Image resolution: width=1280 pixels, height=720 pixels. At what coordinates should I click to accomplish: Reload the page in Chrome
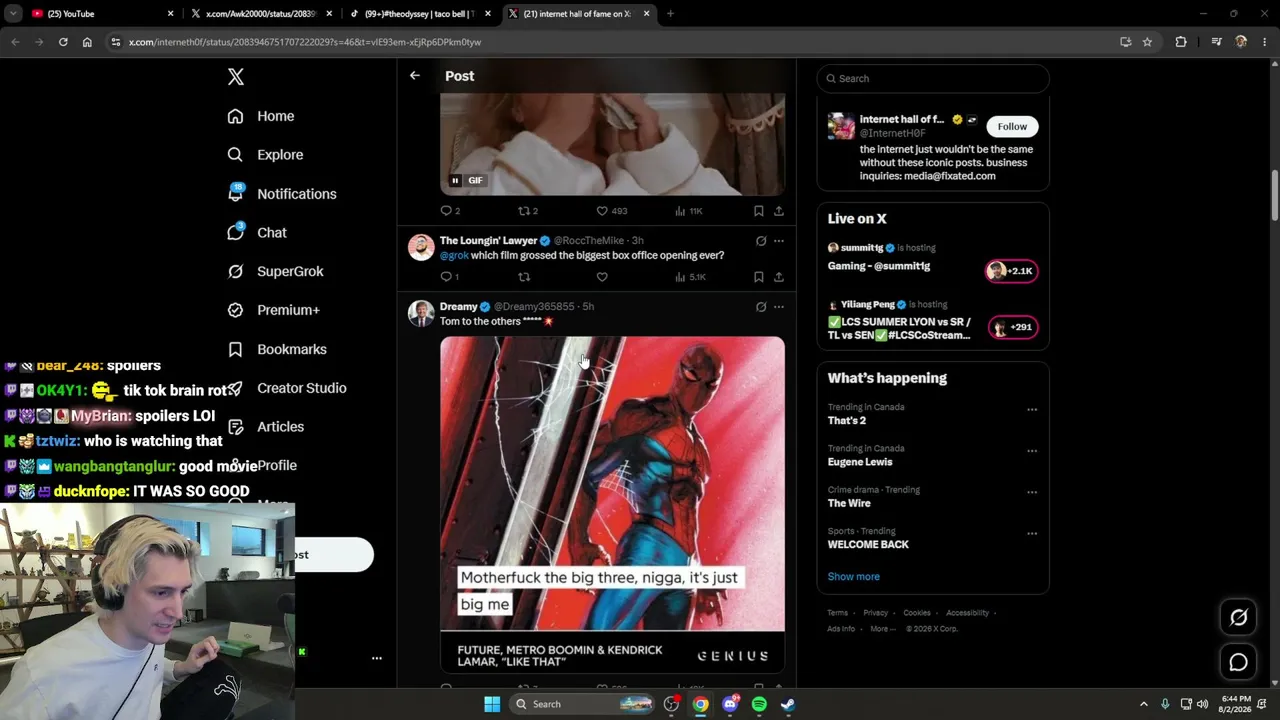63,42
